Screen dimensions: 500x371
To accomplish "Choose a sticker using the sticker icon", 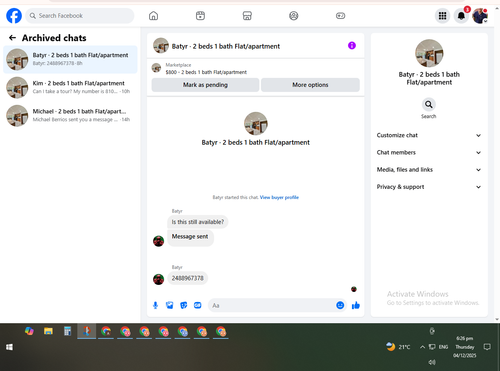I will point(183,305).
